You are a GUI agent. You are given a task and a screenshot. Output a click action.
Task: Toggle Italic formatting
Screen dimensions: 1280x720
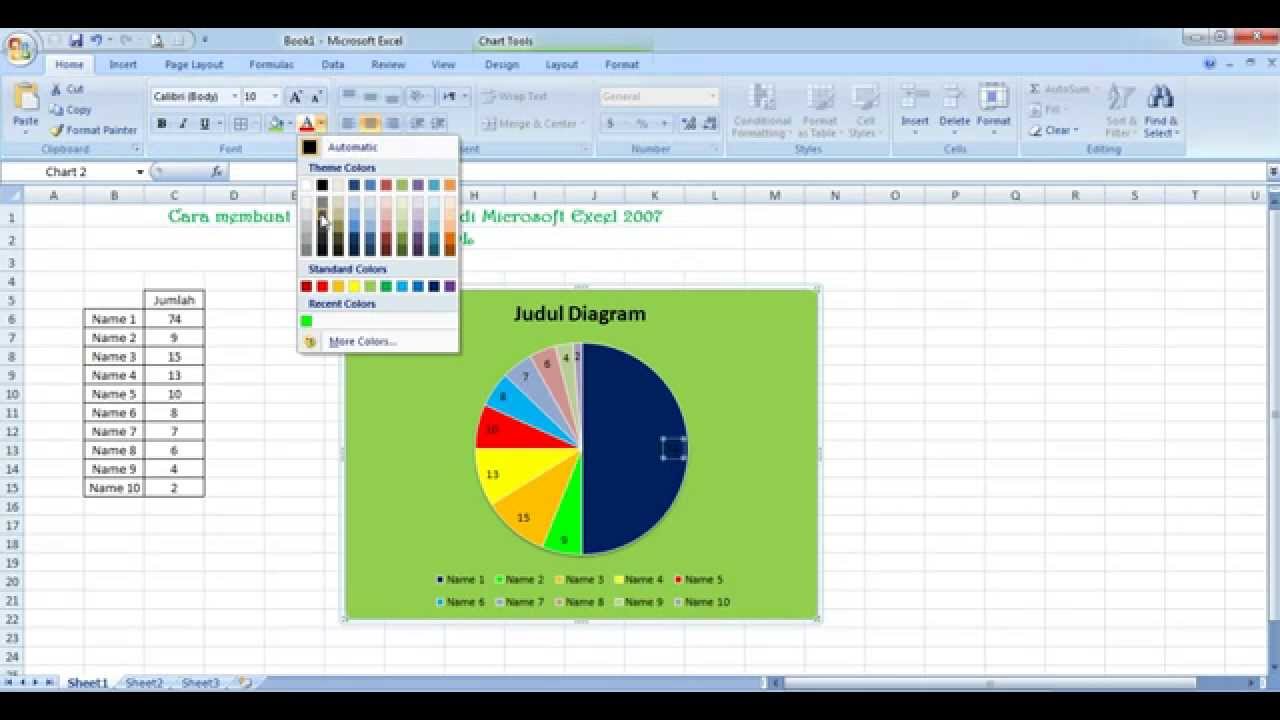click(x=183, y=124)
